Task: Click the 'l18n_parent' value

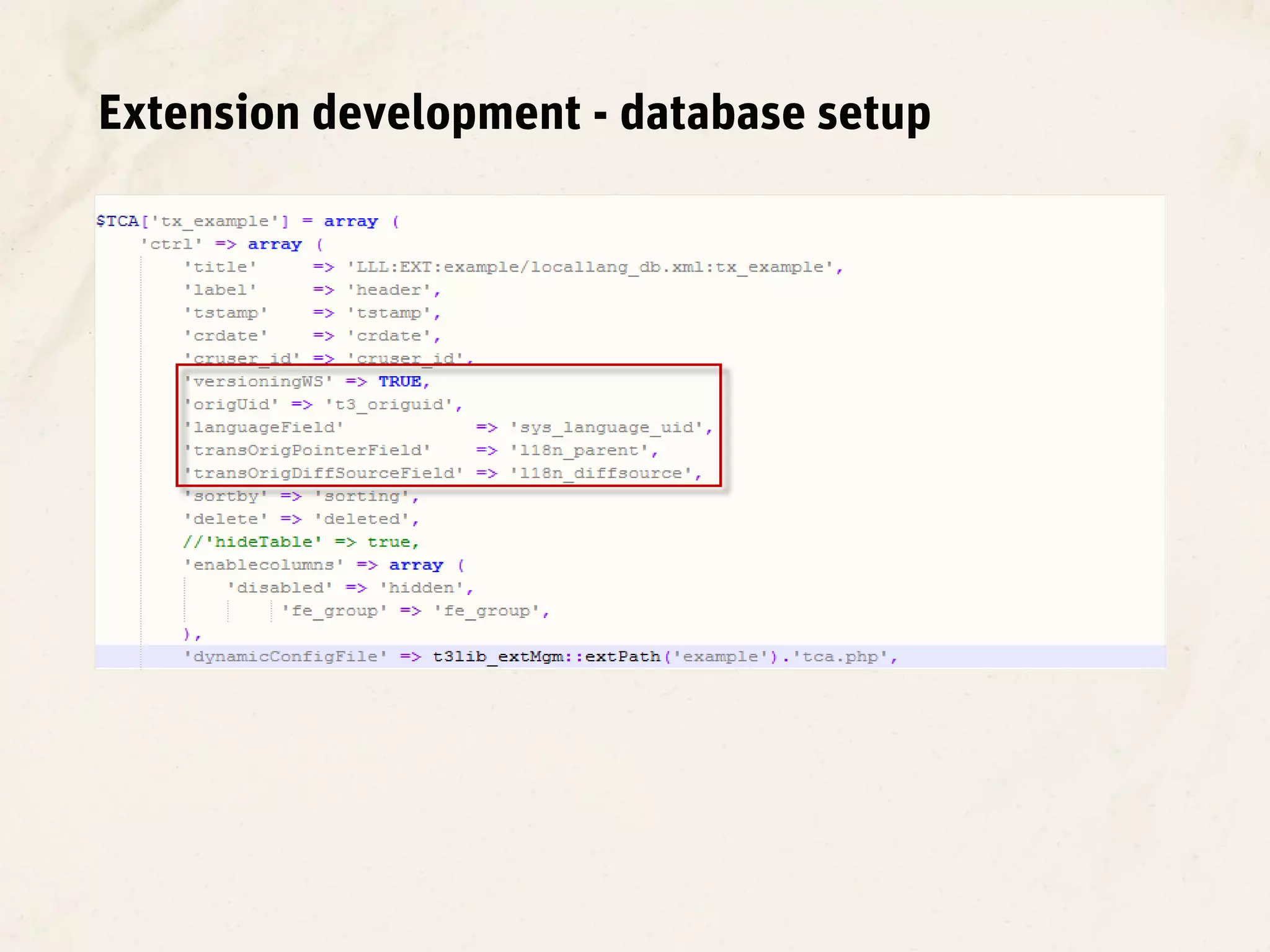Action: 580,451
